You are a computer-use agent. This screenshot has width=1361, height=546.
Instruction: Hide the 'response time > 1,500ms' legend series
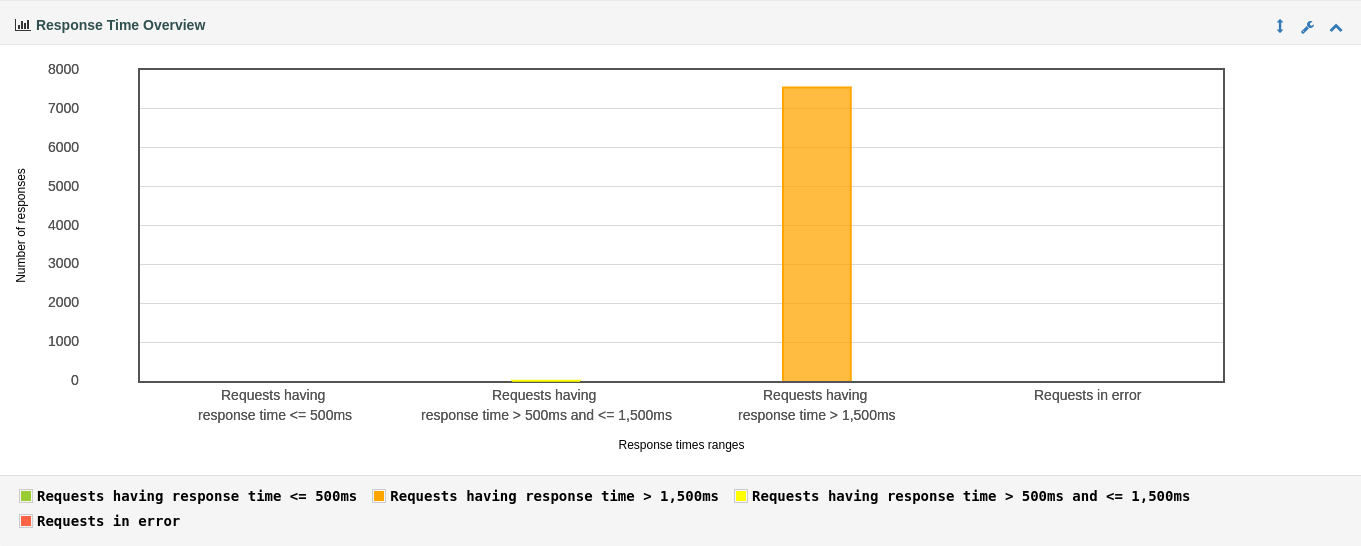coord(554,496)
